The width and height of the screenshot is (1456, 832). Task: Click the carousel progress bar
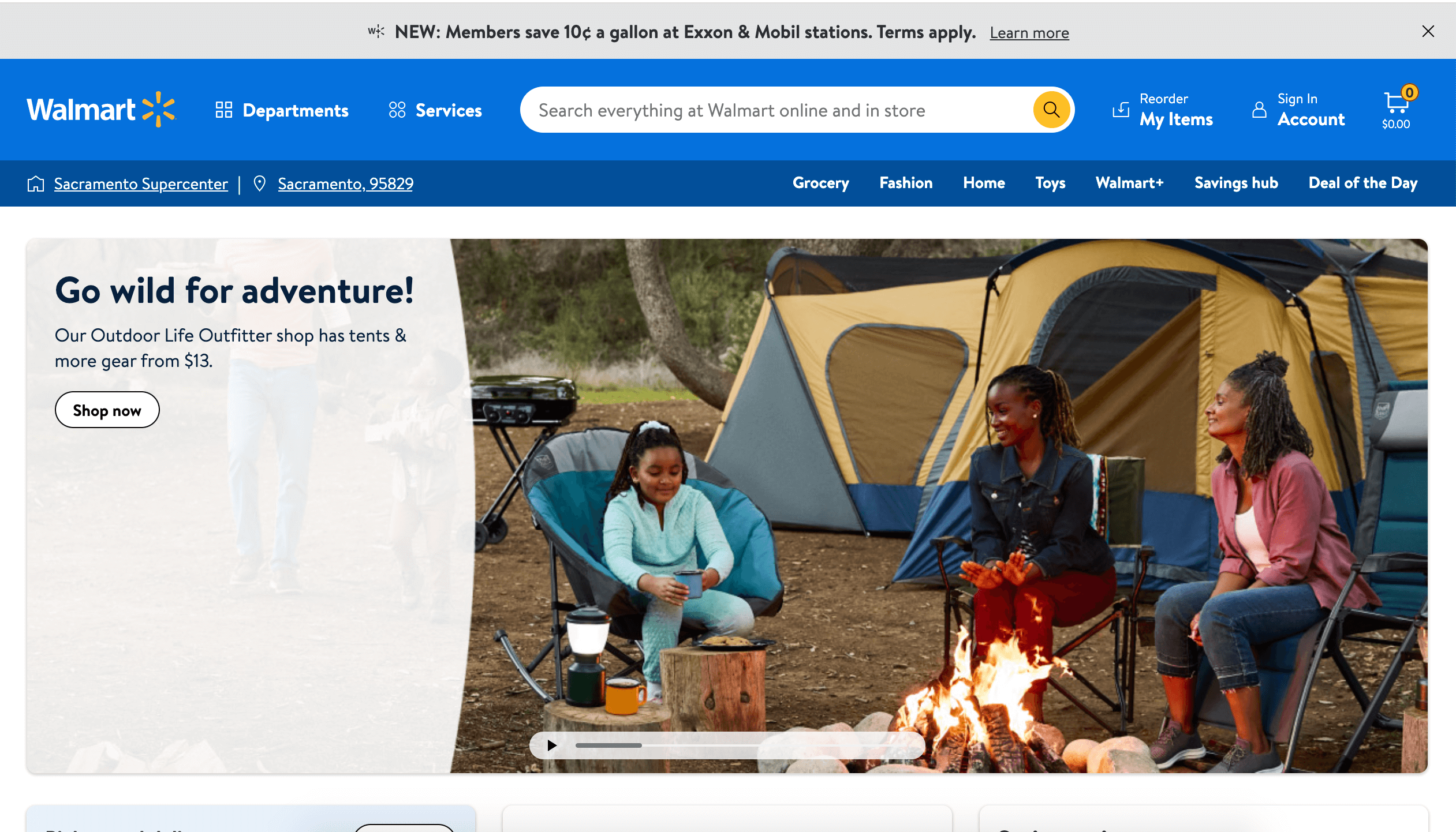pos(745,745)
